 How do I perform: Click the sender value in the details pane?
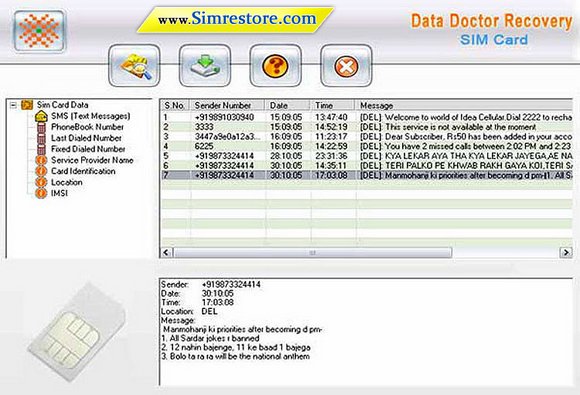pos(231,284)
